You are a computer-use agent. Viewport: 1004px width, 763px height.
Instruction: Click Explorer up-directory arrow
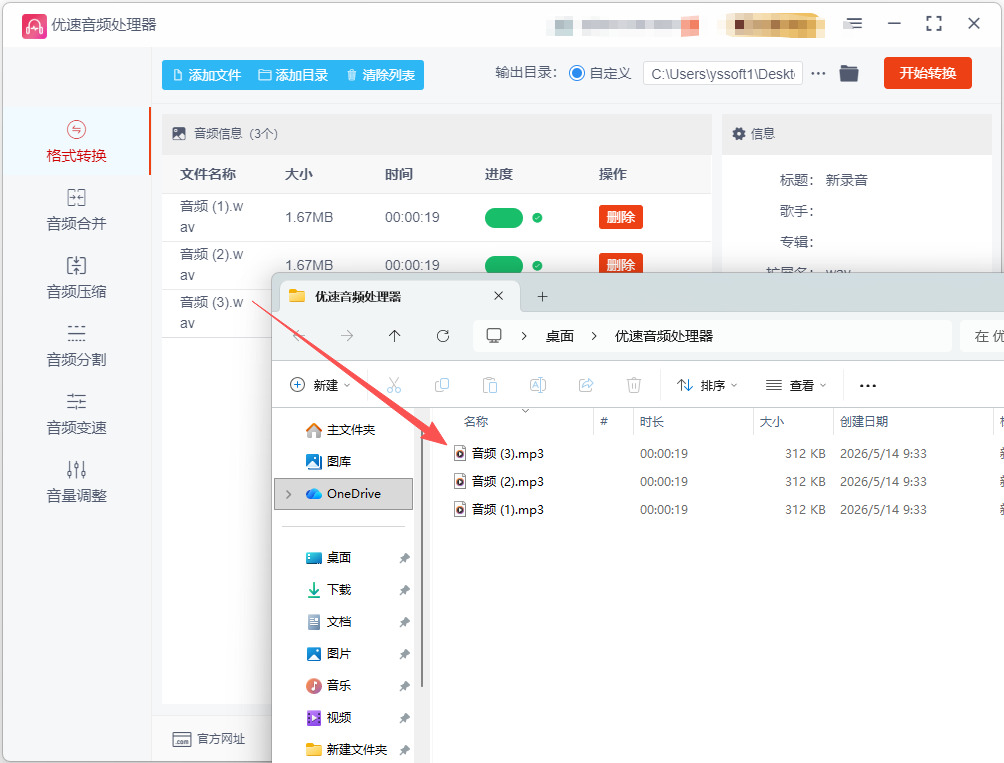tap(394, 335)
